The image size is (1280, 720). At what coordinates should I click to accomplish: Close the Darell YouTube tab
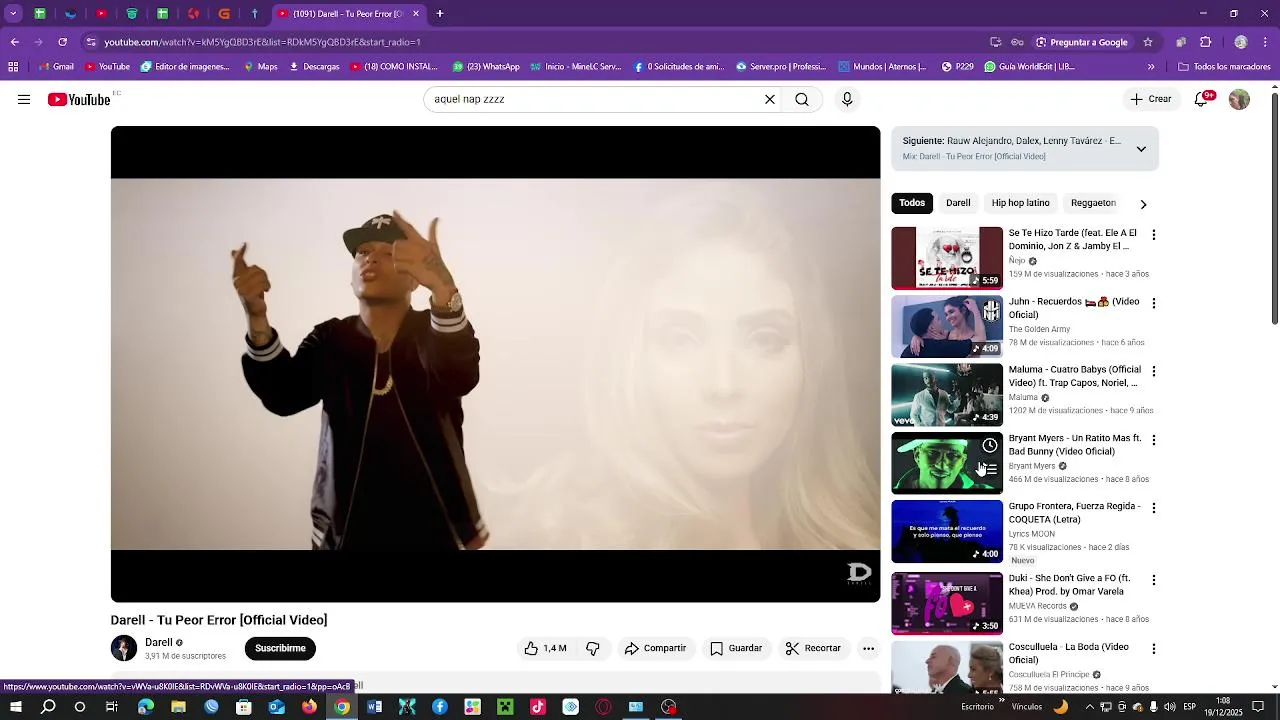[x=416, y=14]
